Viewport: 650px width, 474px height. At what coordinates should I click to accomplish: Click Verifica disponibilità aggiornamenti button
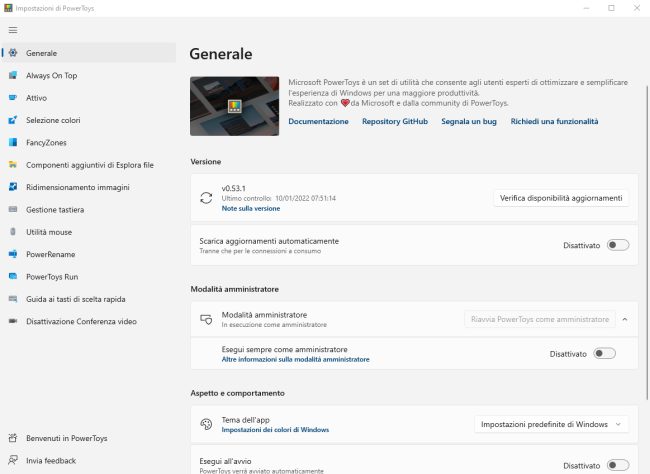[x=561, y=198]
